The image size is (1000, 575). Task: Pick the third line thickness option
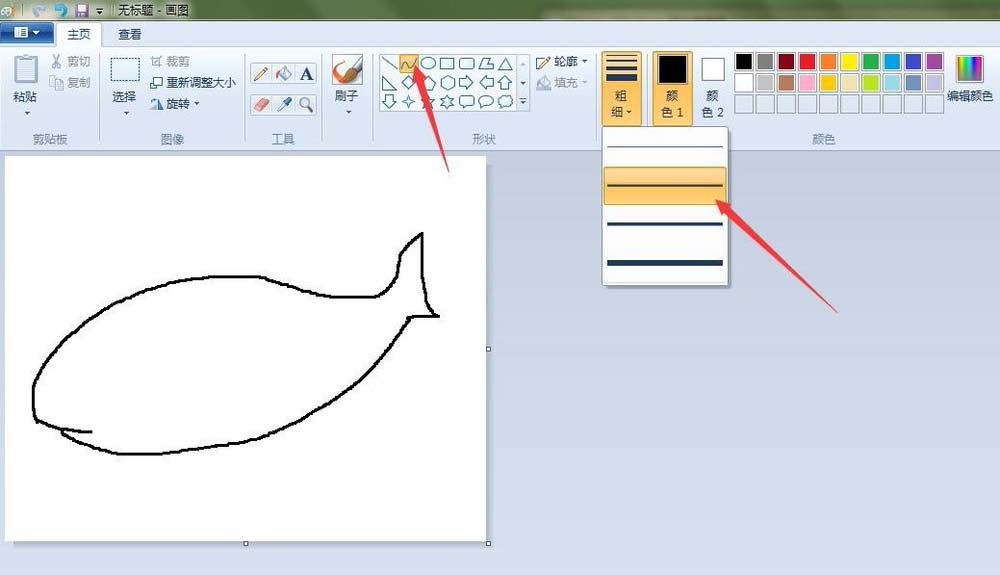click(665, 224)
